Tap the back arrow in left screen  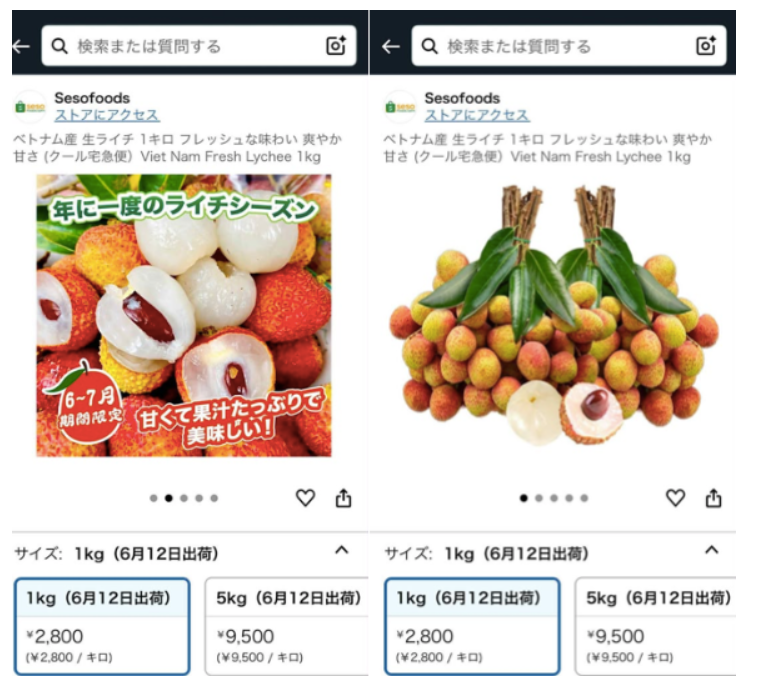[x=22, y=46]
